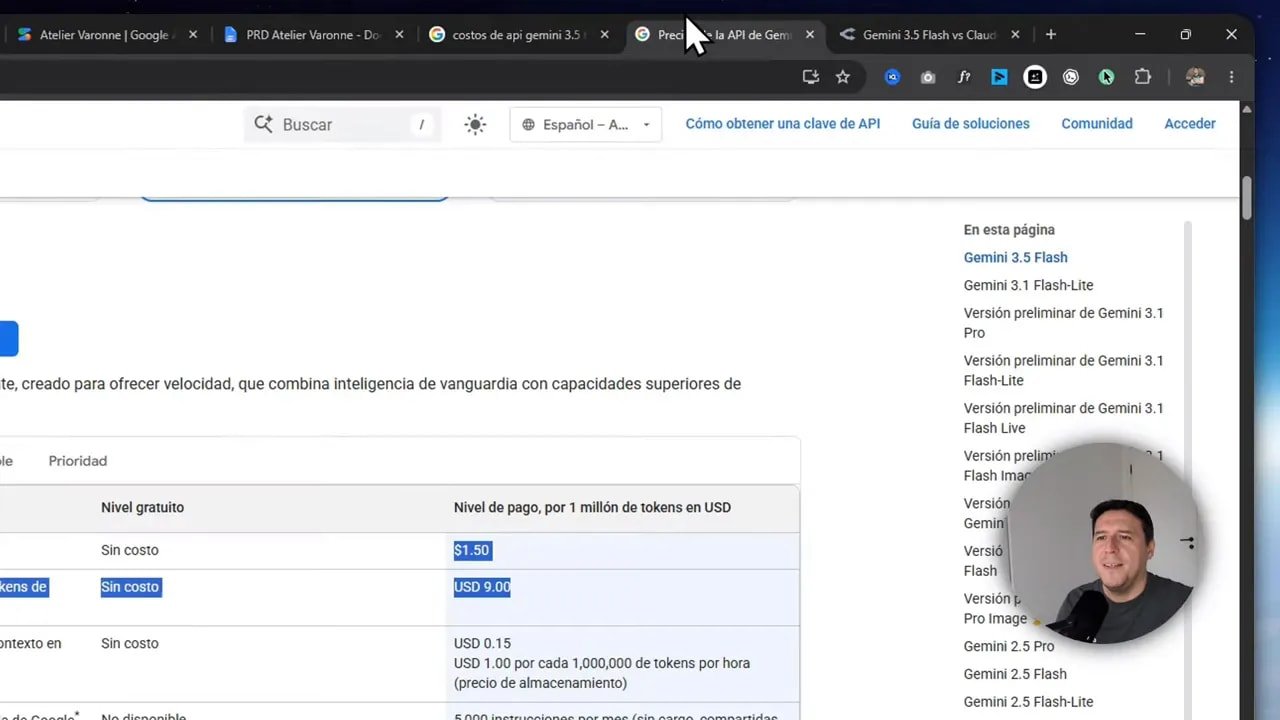Click the presenter webcam bubble
The width and height of the screenshot is (1280, 720).
coord(1104,545)
